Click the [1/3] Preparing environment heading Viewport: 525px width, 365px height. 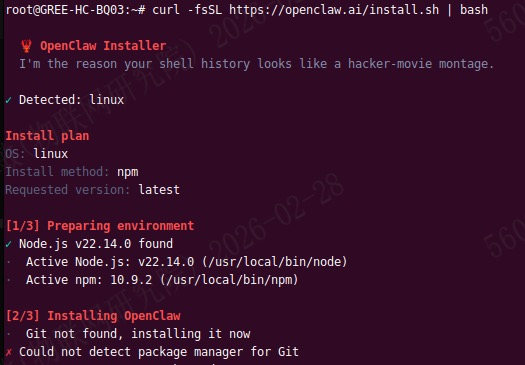(x=100, y=226)
